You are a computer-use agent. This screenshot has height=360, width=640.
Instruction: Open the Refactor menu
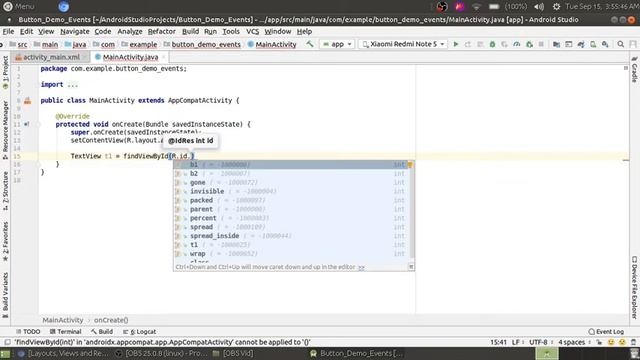[x=162, y=31]
